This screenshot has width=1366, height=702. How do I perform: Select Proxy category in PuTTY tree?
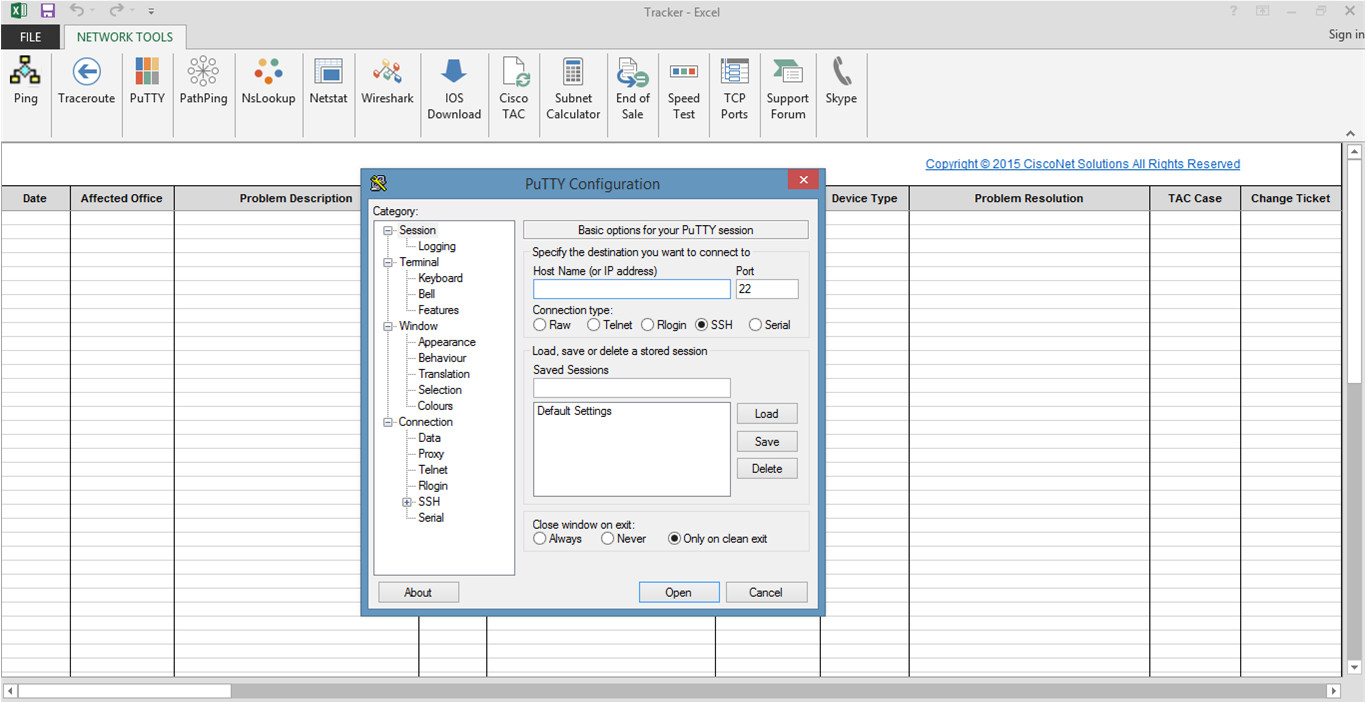(431, 454)
